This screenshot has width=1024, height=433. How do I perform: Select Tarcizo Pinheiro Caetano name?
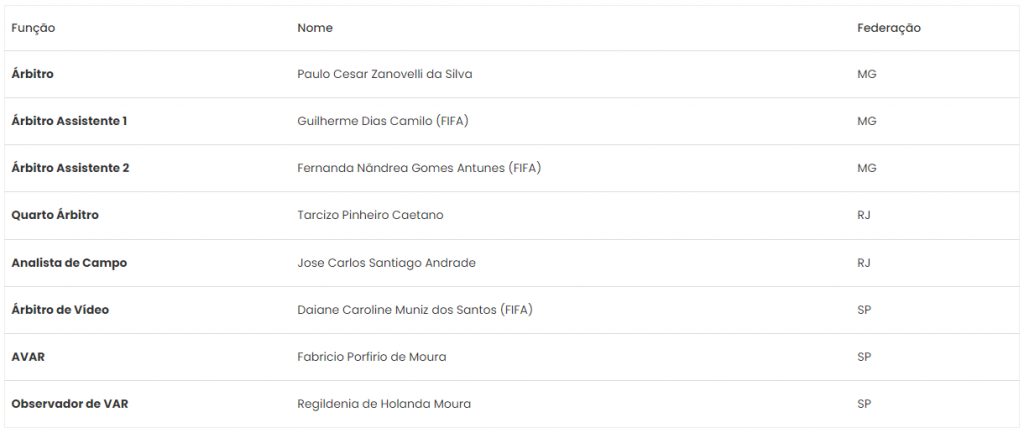(370, 216)
